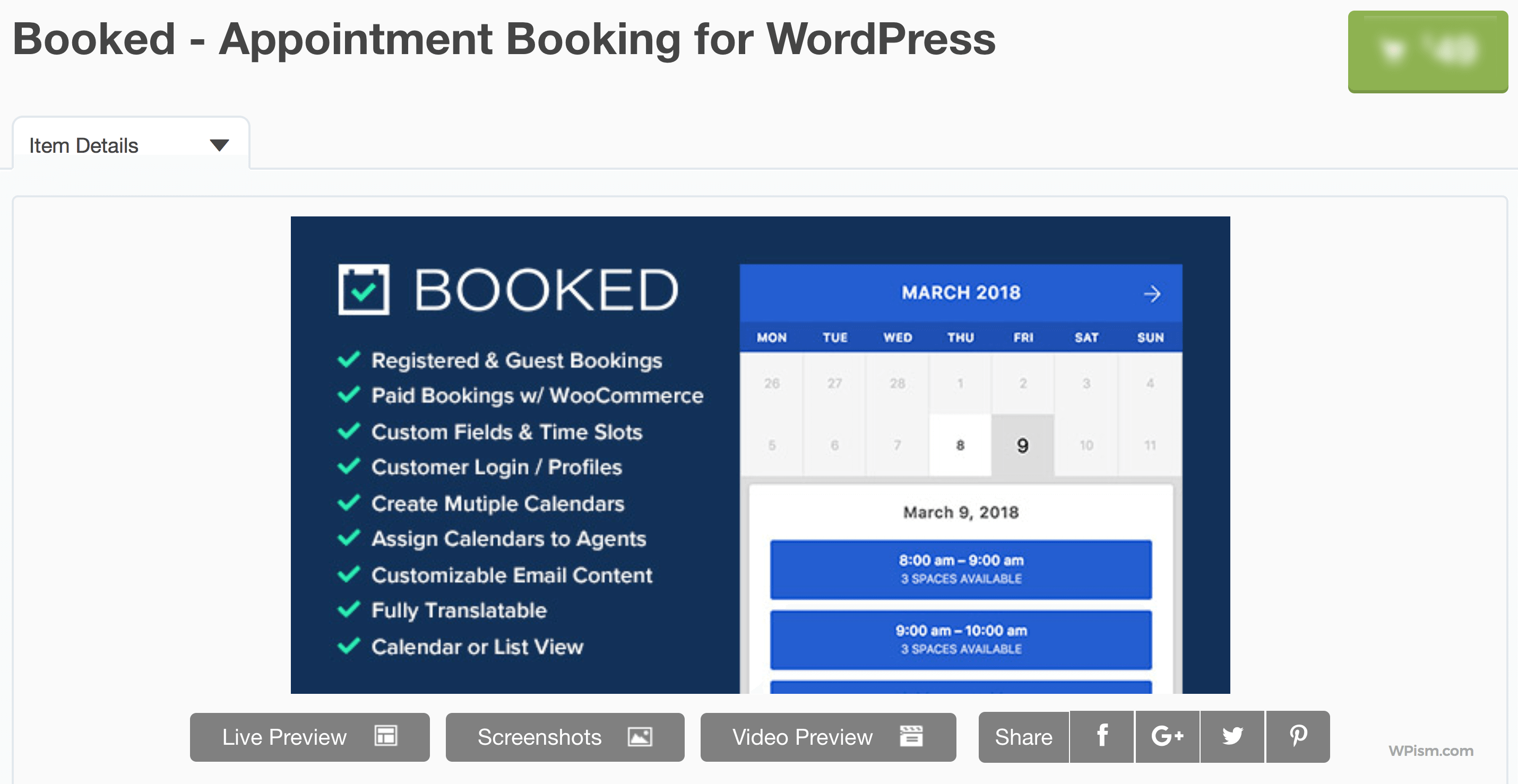Image resolution: width=1518 pixels, height=784 pixels.
Task: Click the 'March 9, 2018' date label
Action: (961, 512)
